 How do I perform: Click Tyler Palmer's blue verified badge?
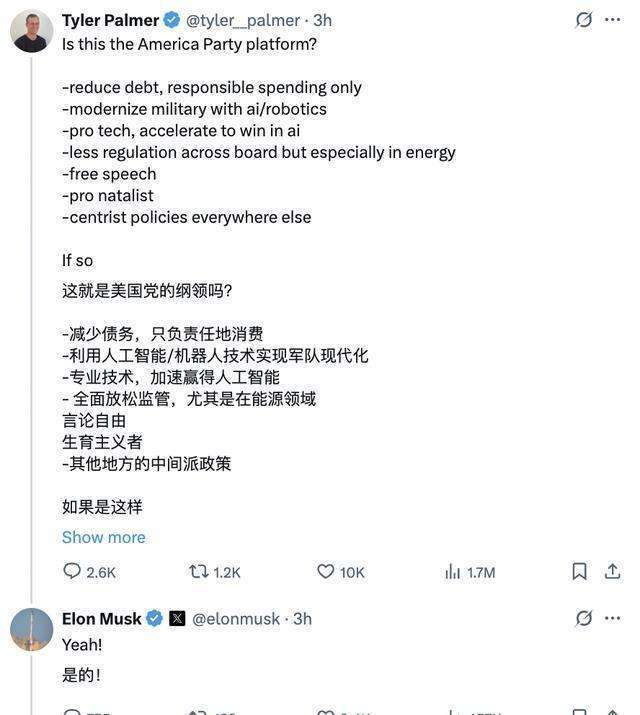[172, 20]
